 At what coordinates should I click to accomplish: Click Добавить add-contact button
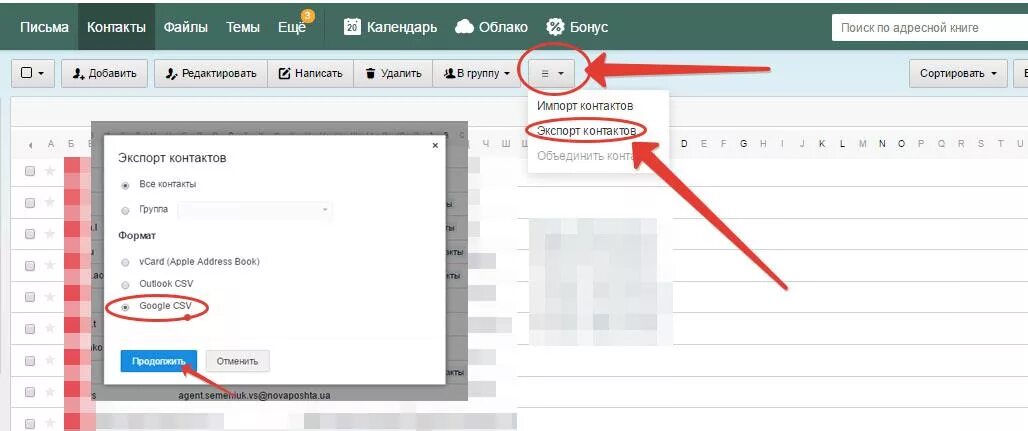pyautogui.click(x=105, y=73)
